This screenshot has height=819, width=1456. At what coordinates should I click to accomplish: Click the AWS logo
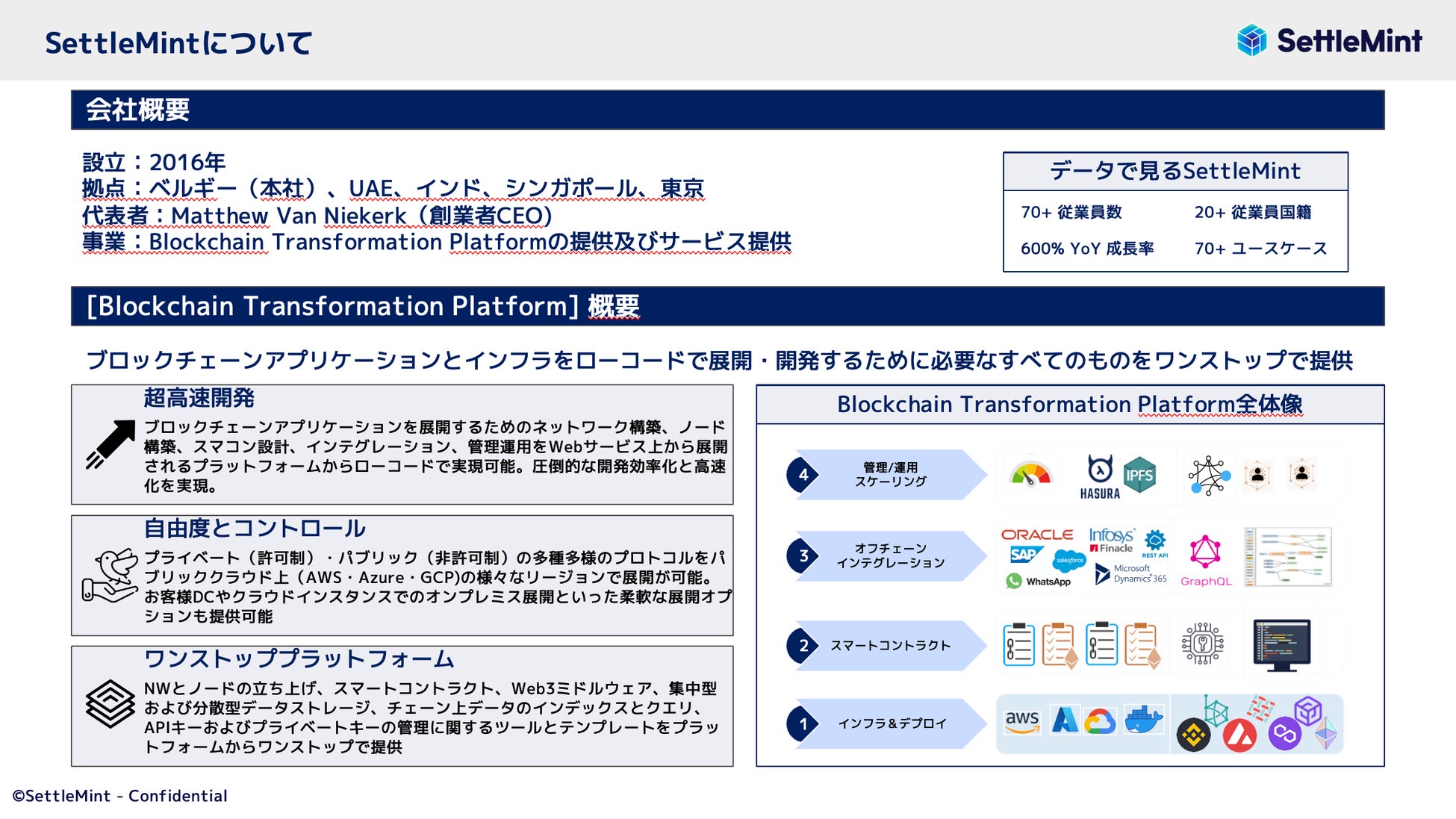point(1022,721)
